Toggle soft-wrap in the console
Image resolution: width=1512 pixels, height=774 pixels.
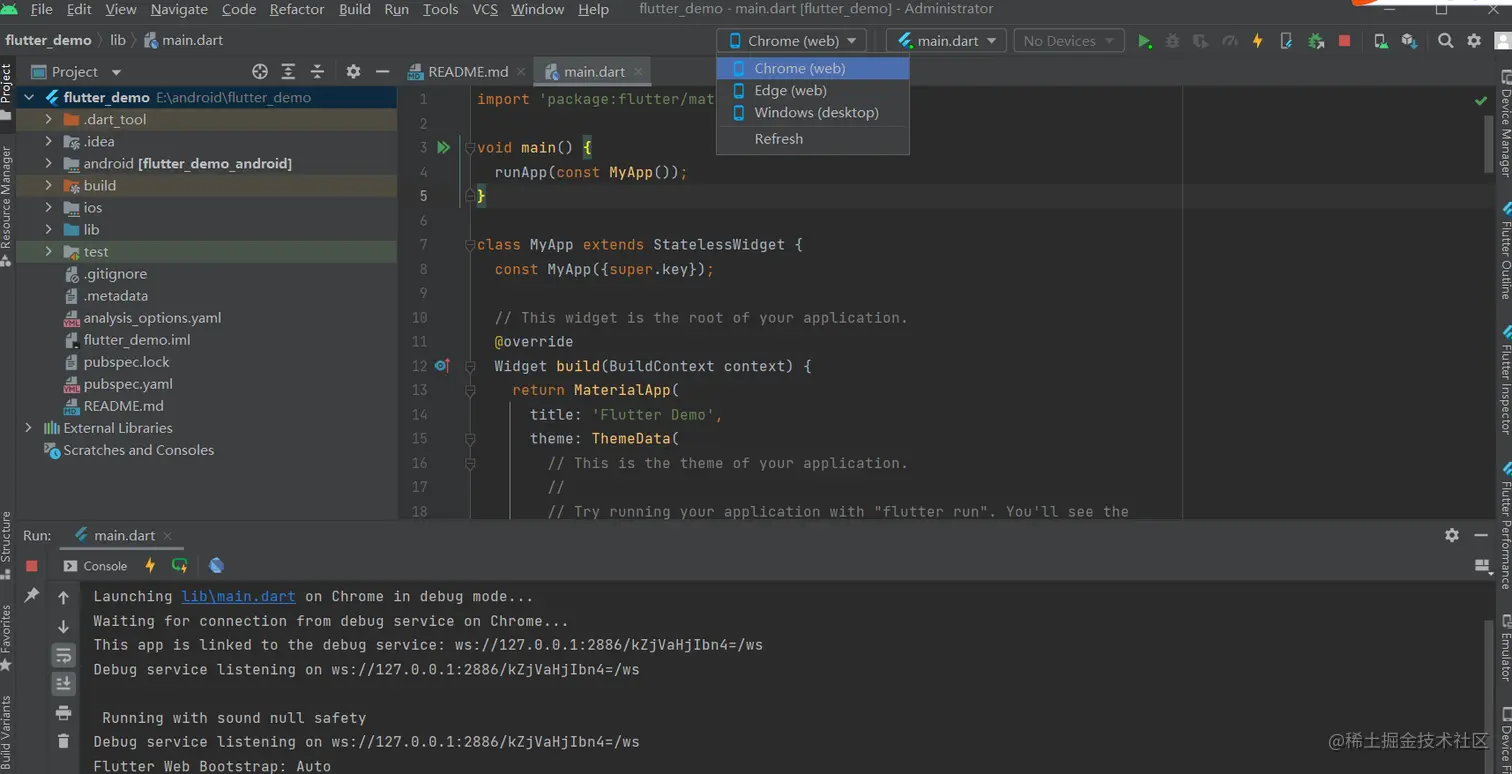(x=63, y=655)
